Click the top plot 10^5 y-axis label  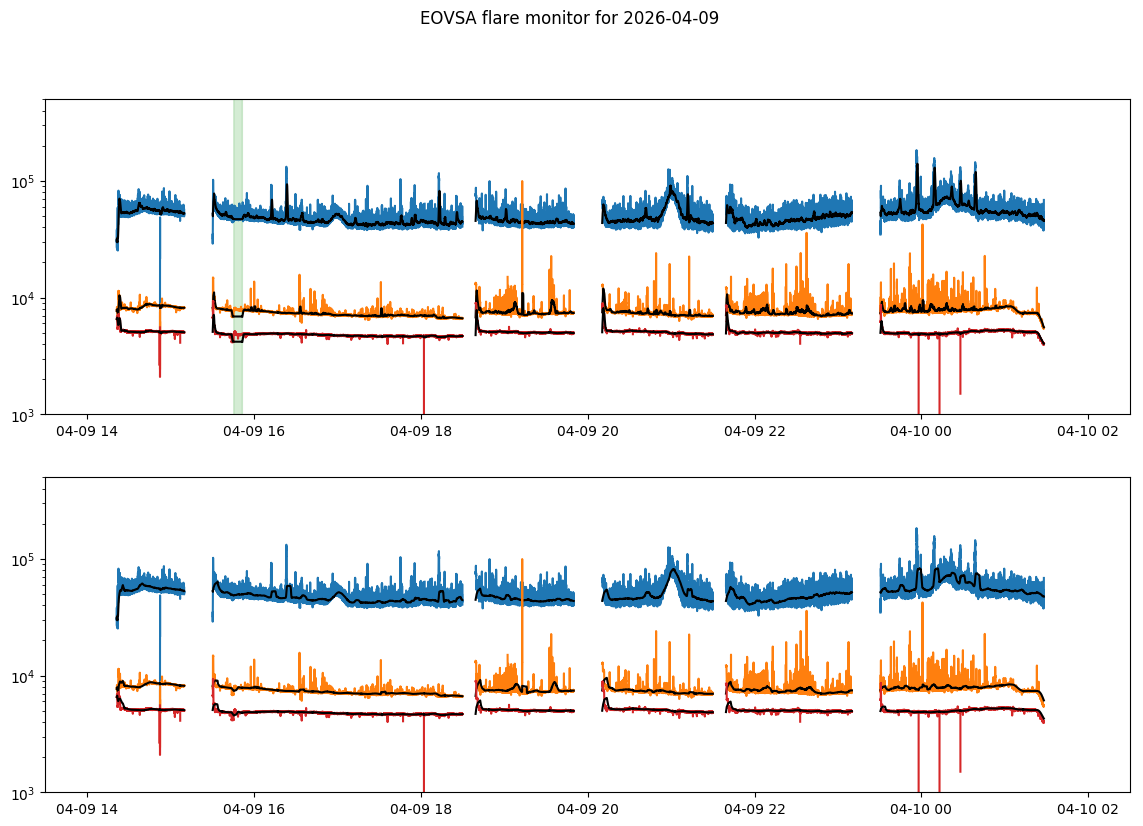coord(24,181)
